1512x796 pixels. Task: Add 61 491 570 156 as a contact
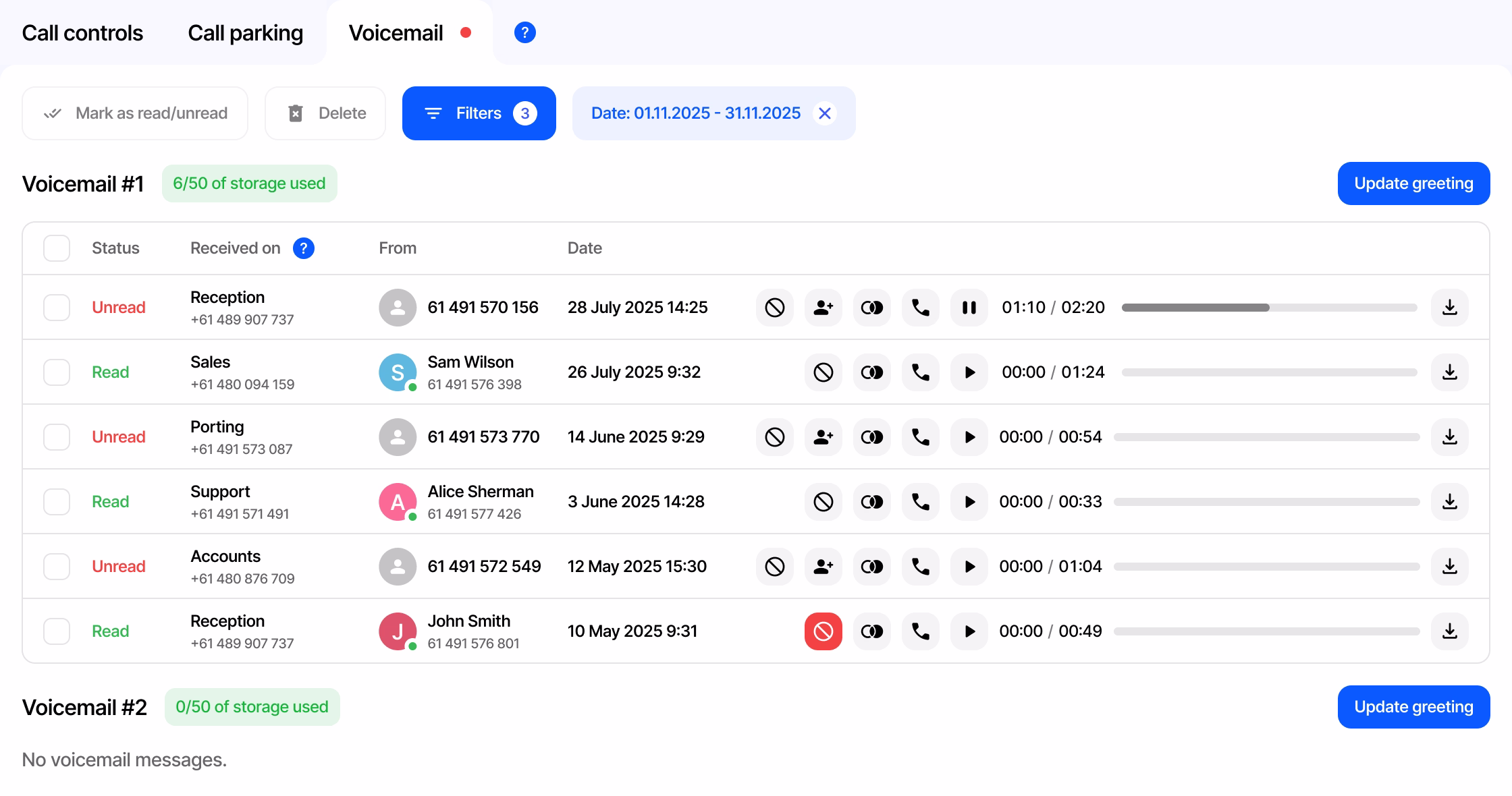click(823, 308)
